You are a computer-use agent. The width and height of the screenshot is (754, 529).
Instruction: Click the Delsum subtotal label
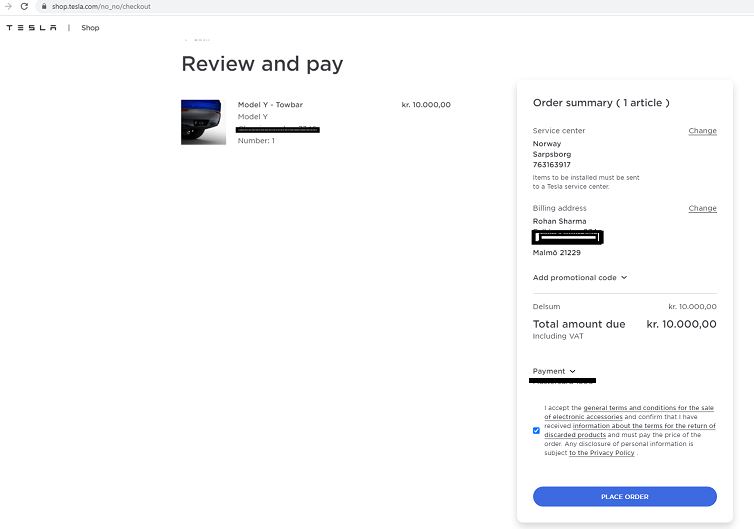click(546, 307)
